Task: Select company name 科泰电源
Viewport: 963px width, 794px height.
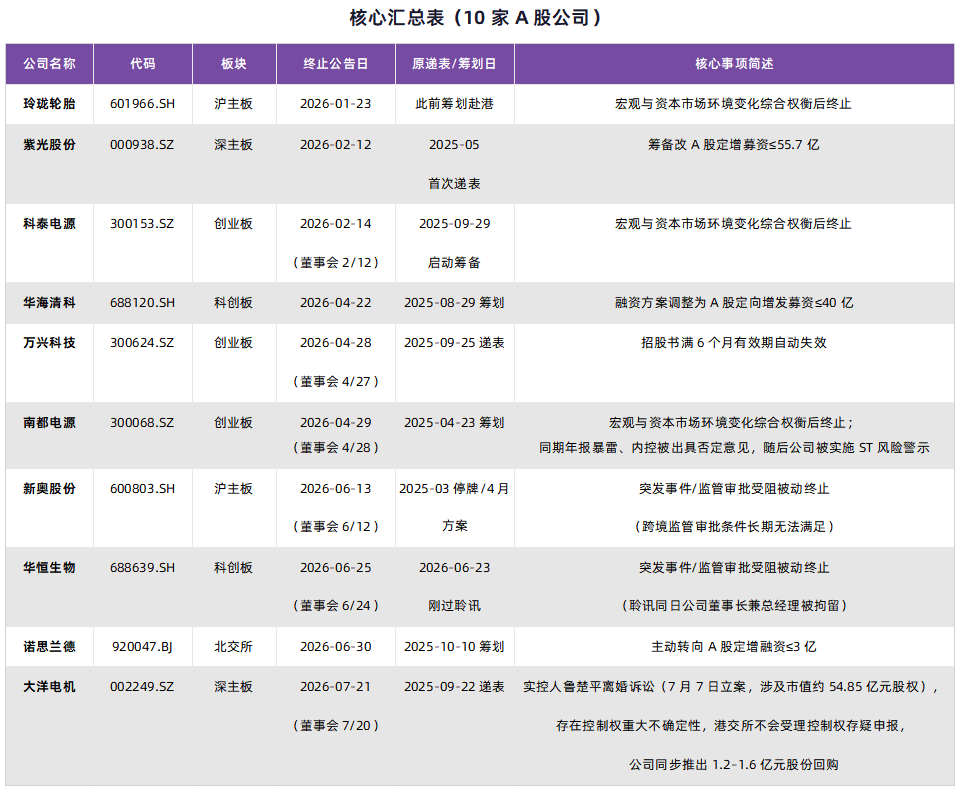Action: click(50, 224)
